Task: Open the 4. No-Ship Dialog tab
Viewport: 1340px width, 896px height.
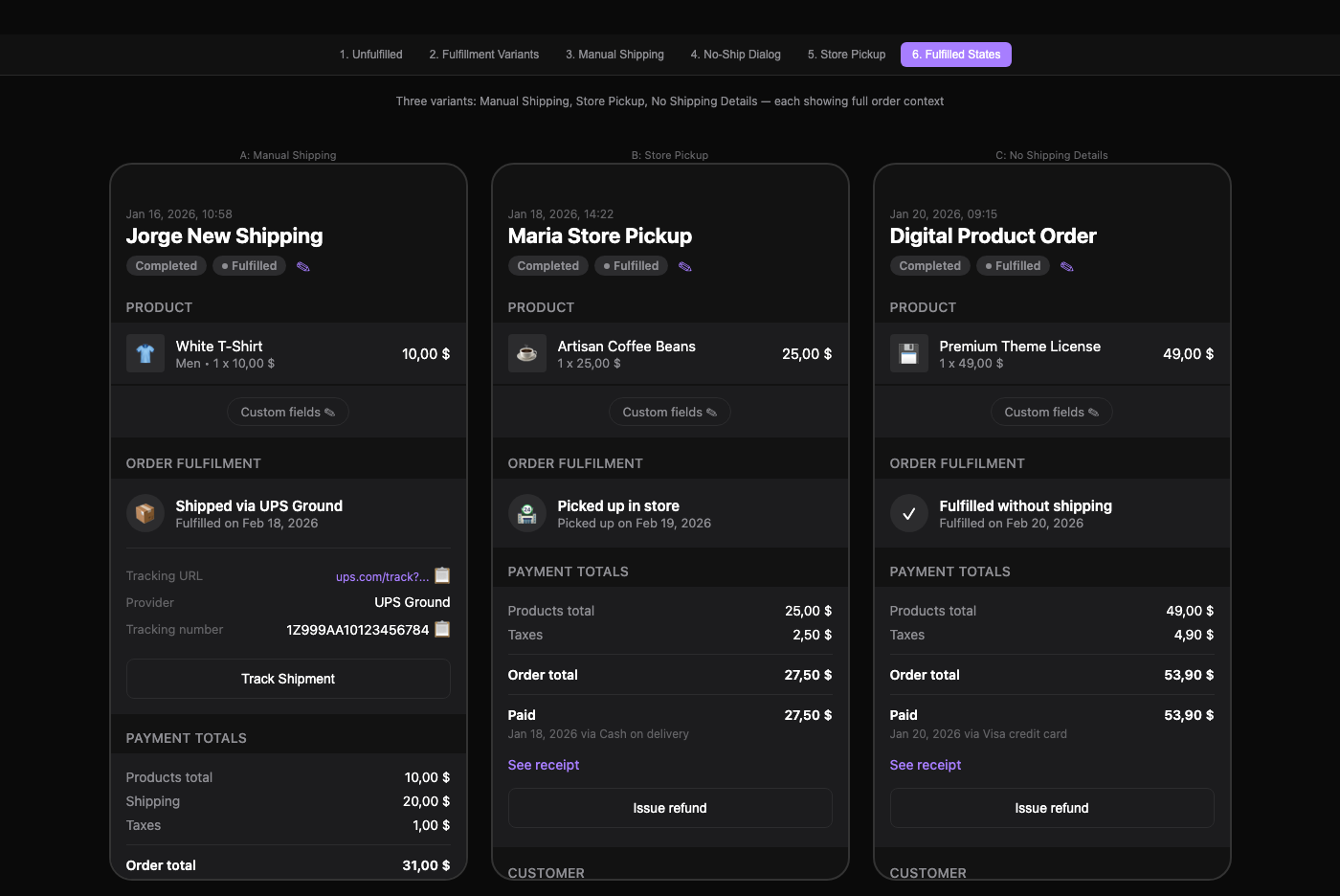Action: point(736,55)
